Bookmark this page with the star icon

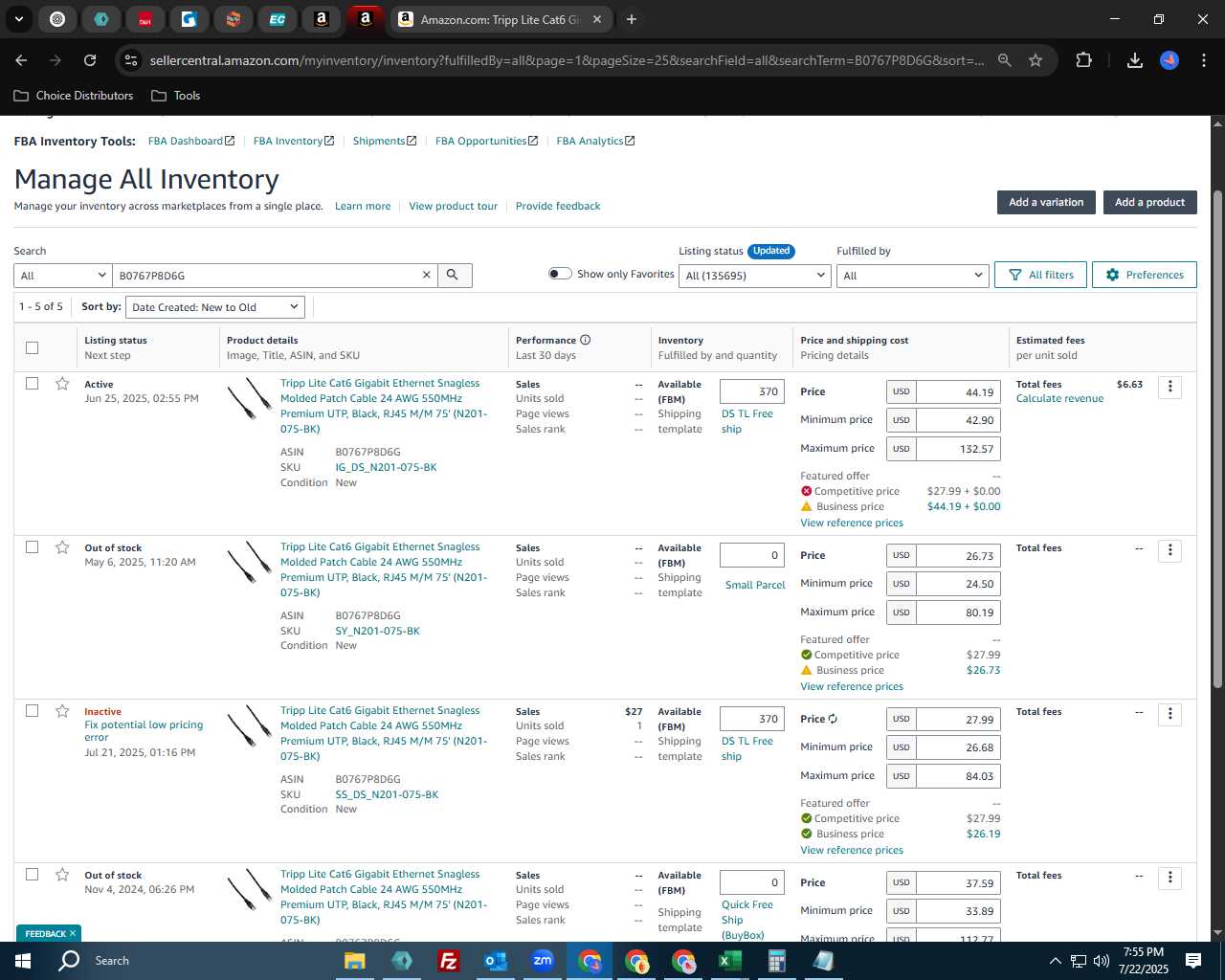[x=1036, y=60]
